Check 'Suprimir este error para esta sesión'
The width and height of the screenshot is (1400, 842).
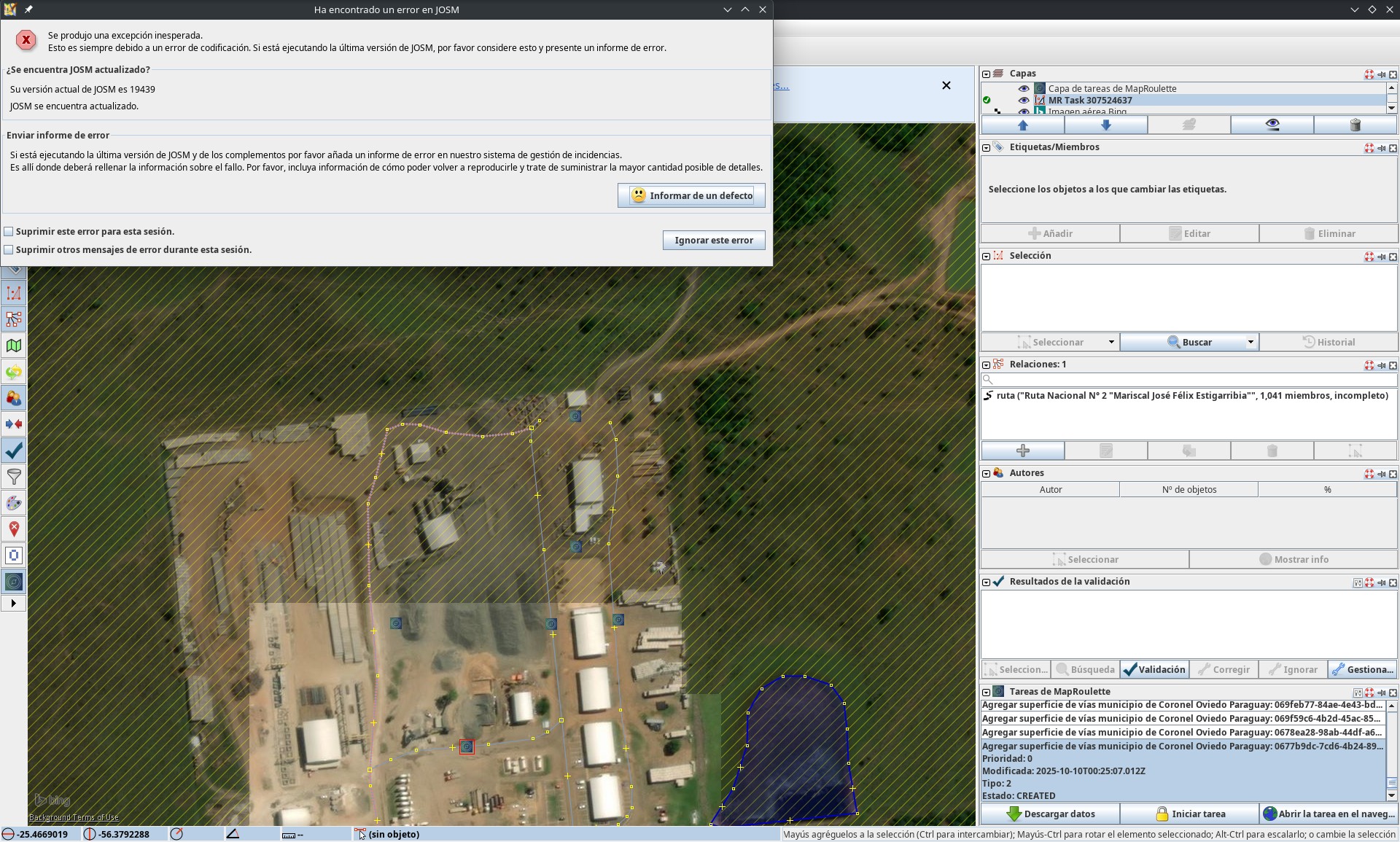point(9,232)
